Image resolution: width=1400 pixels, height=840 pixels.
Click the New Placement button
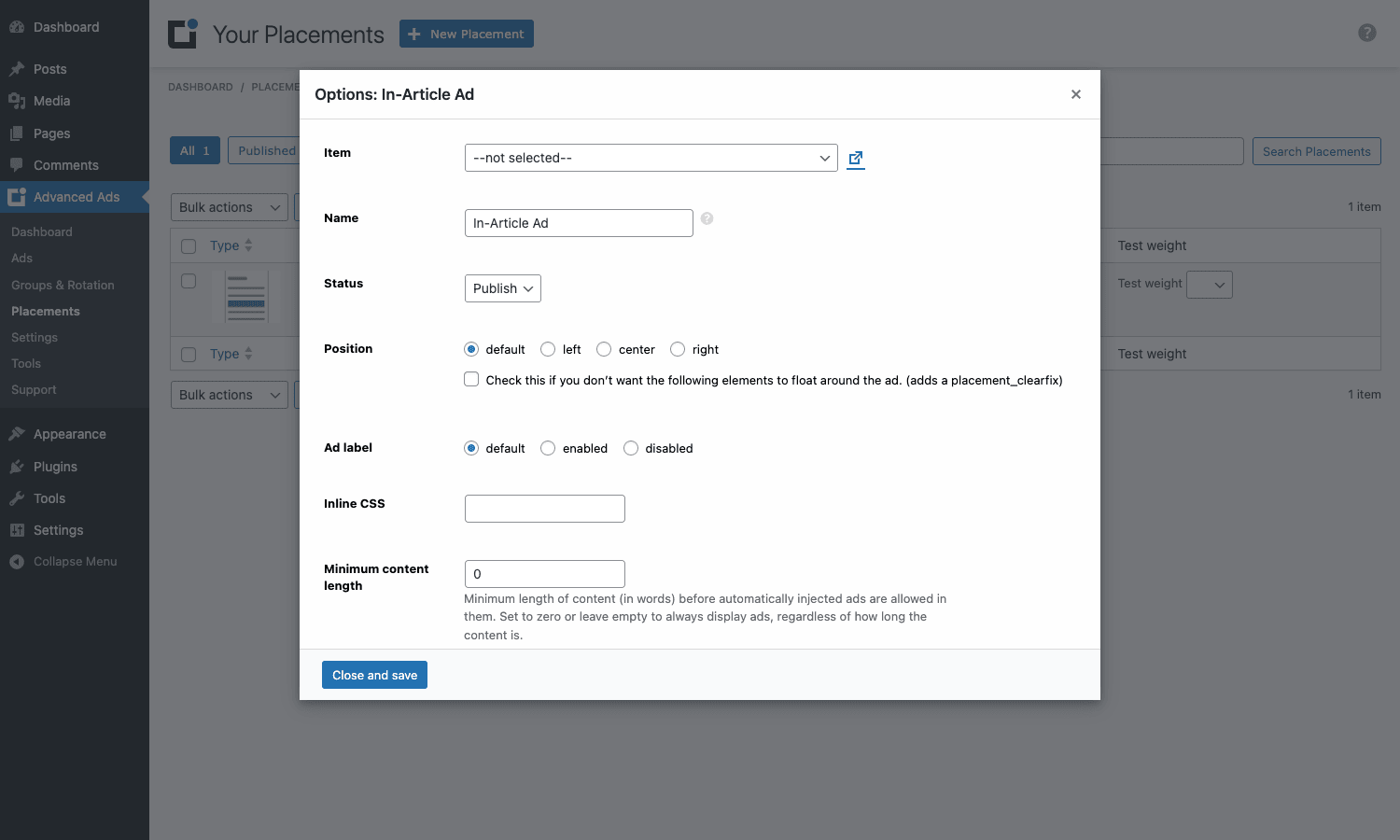(467, 34)
